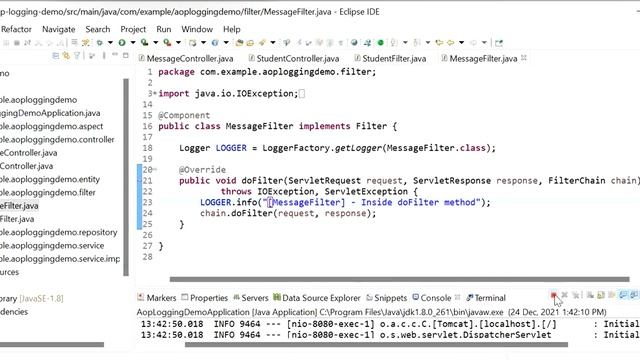Click the Clear Console icon
The height and width of the screenshot is (360, 640).
pyautogui.click(x=590, y=295)
